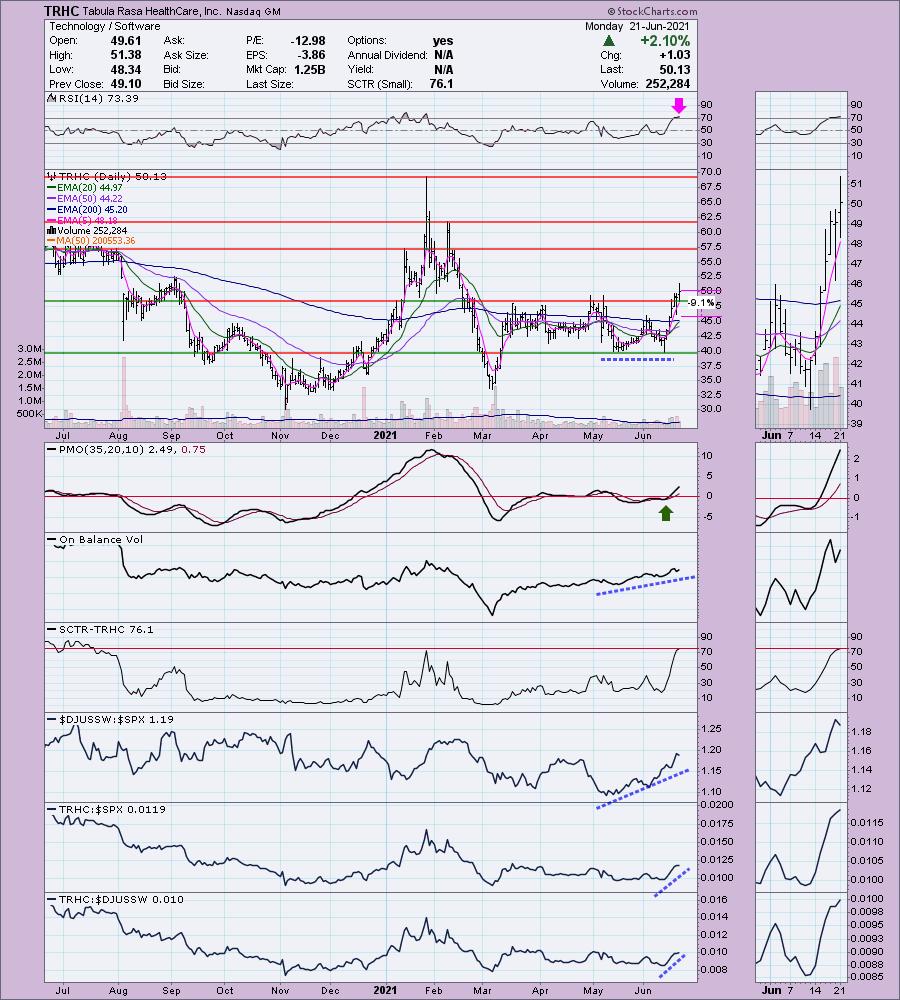Click the EPS value -3.86

point(311,55)
